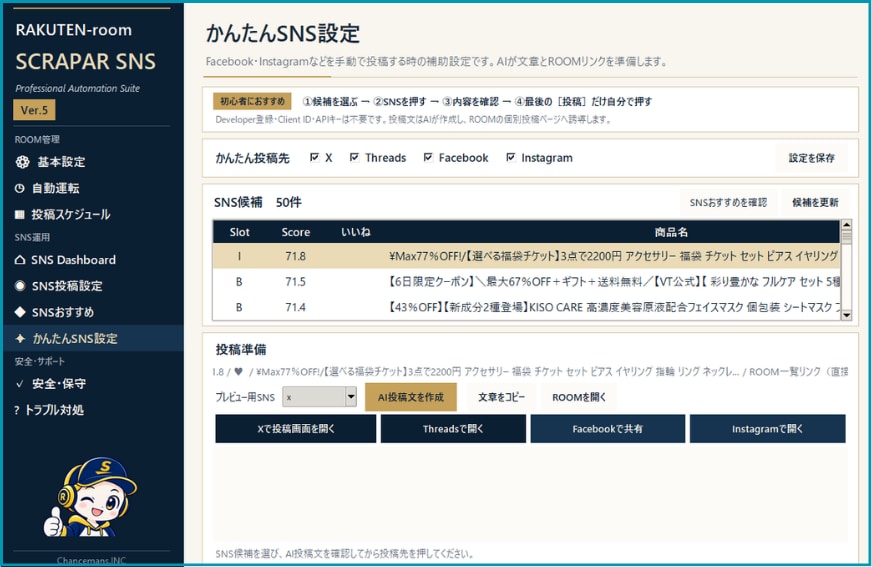Click ROOMを開く button
Viewport: 872px width, 567px height.
[x=578, y=397]
